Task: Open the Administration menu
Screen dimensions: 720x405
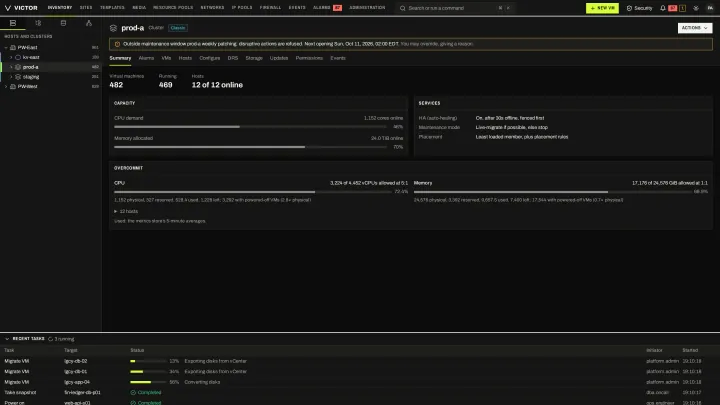Action: click(x=367, y=8)
